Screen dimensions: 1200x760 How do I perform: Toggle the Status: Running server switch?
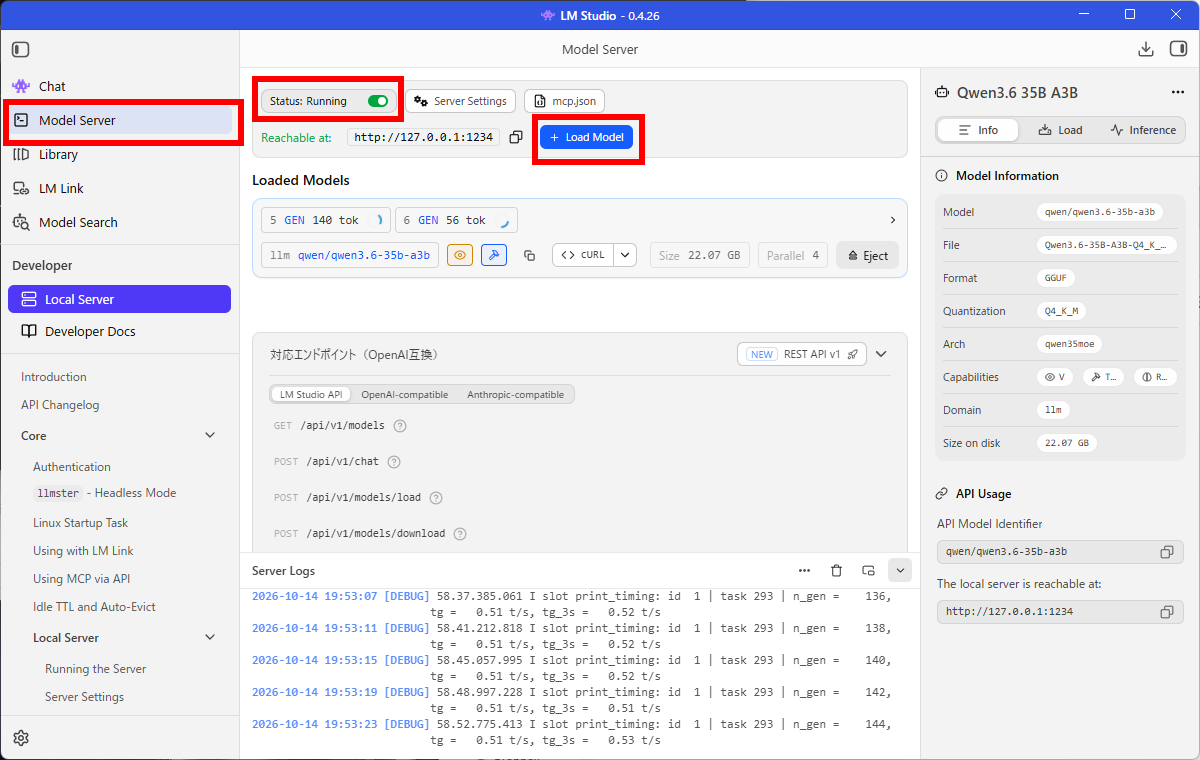tap(378, 101)
